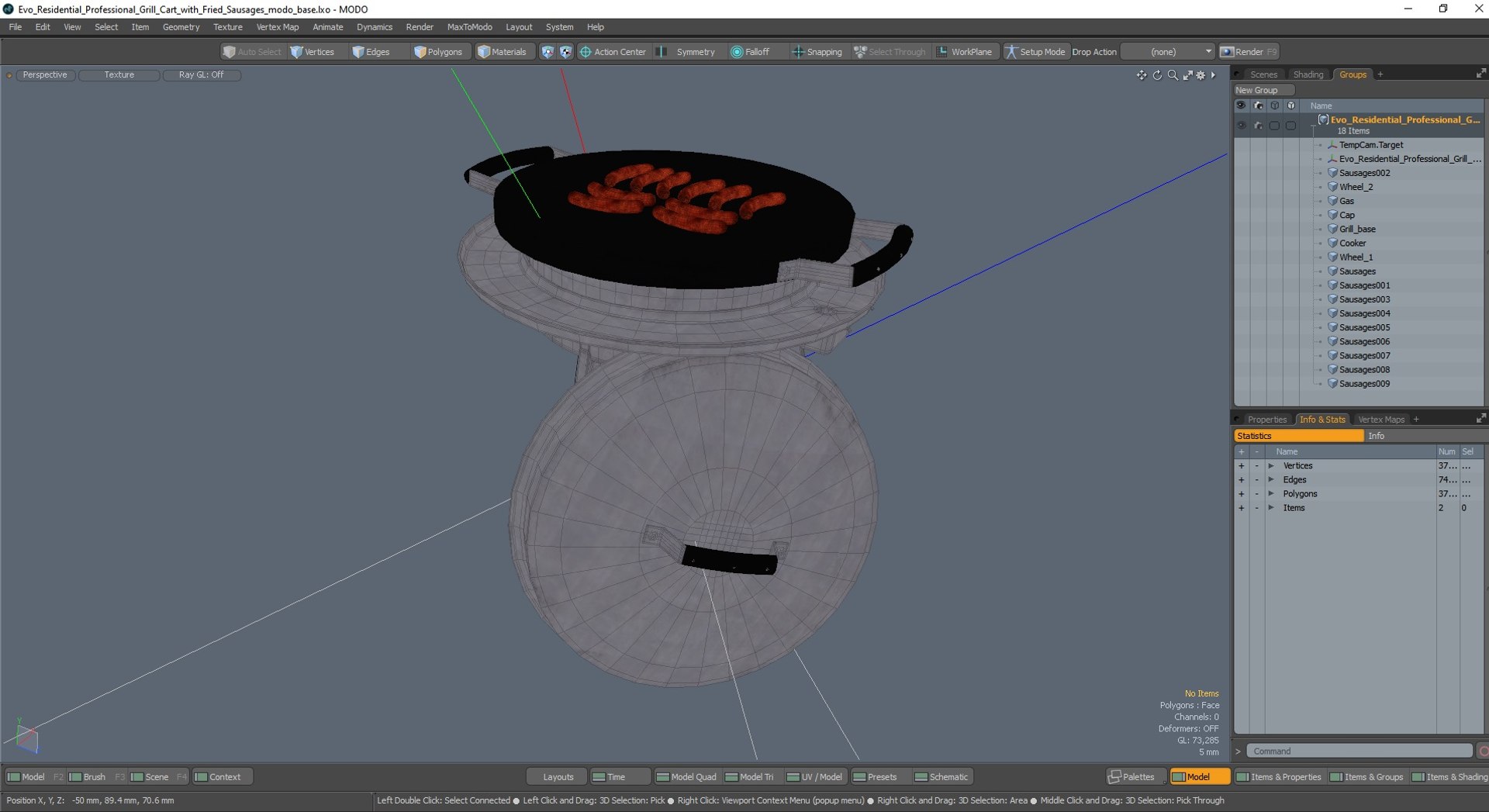1489x812 pixels.
Task: Toggle Symmetry on or off
Action: point(686,52)
